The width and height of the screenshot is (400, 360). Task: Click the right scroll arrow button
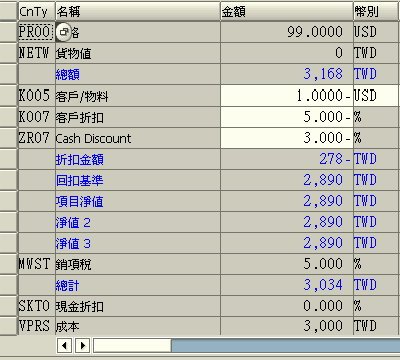click(83, 345)
